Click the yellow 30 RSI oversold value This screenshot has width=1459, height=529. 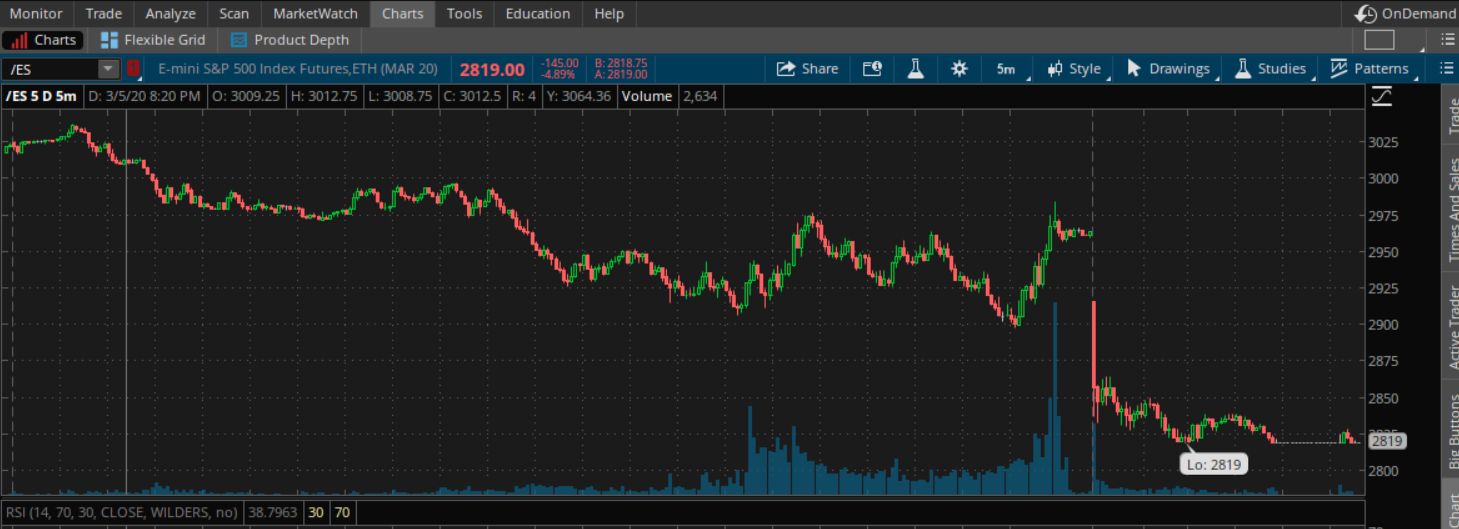pos(315,512)
